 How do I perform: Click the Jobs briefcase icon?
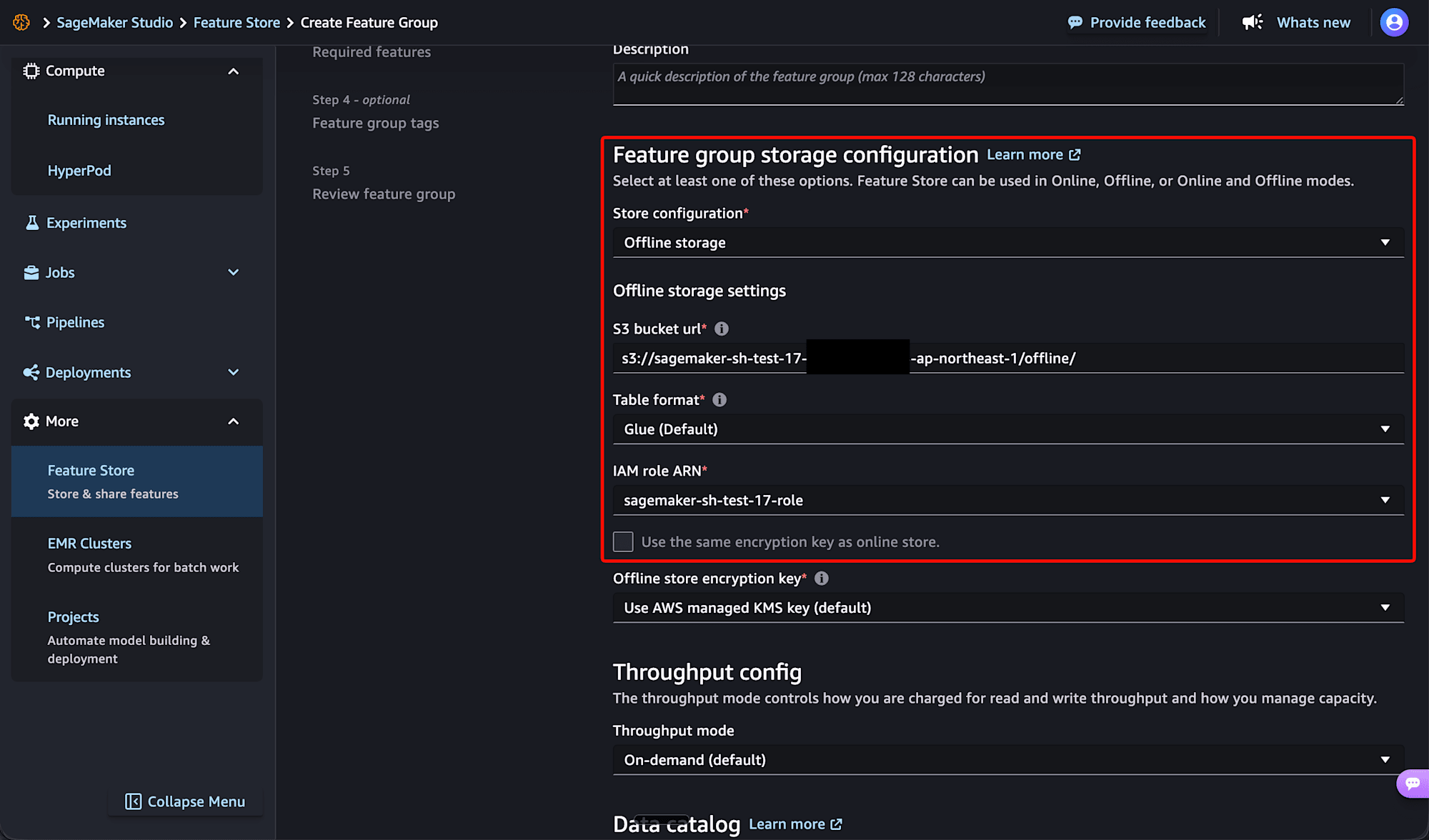(x=31, y=273)
